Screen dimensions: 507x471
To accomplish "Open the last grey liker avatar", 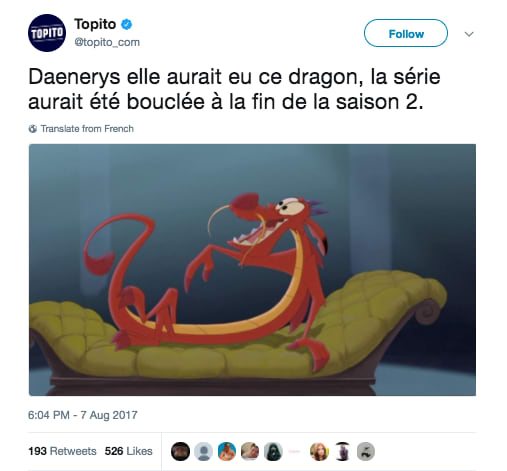I will [366, 452].
